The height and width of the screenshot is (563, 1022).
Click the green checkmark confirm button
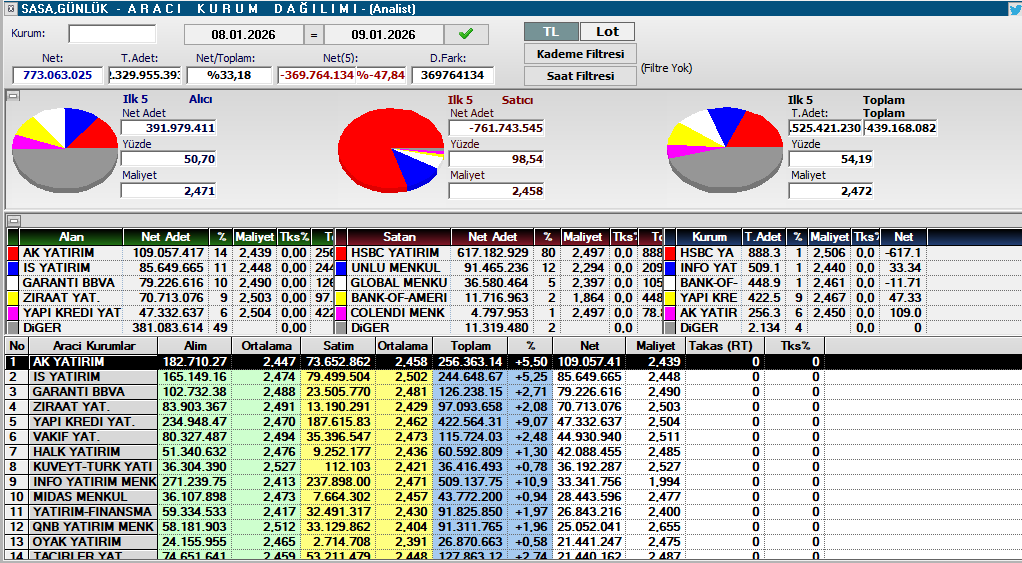[x=466, y=34]
